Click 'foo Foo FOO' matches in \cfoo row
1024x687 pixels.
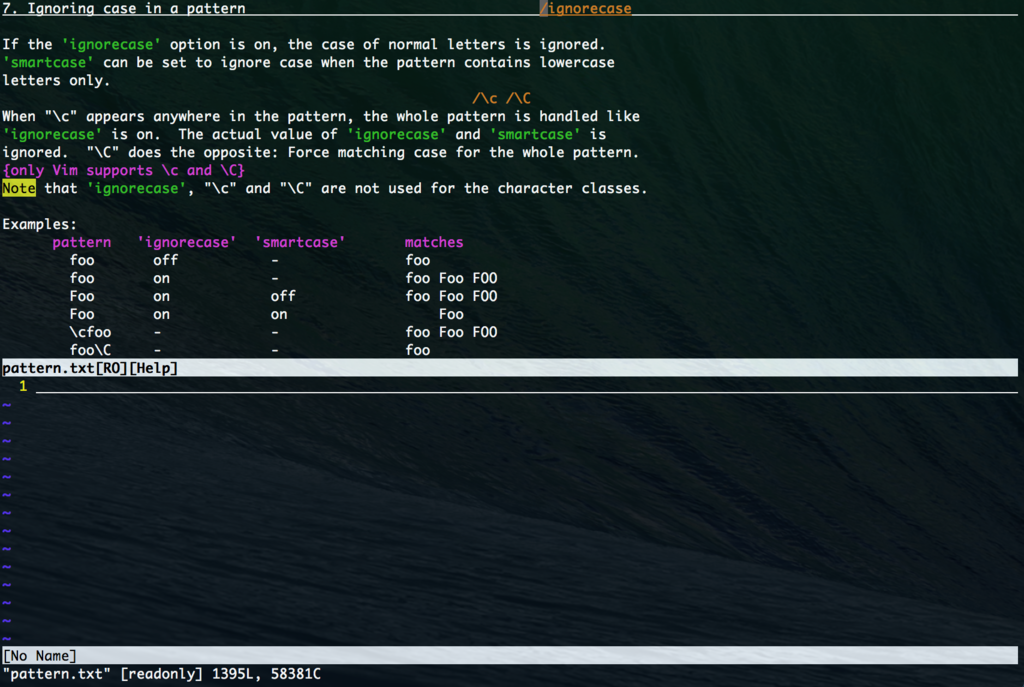[451, 332]
